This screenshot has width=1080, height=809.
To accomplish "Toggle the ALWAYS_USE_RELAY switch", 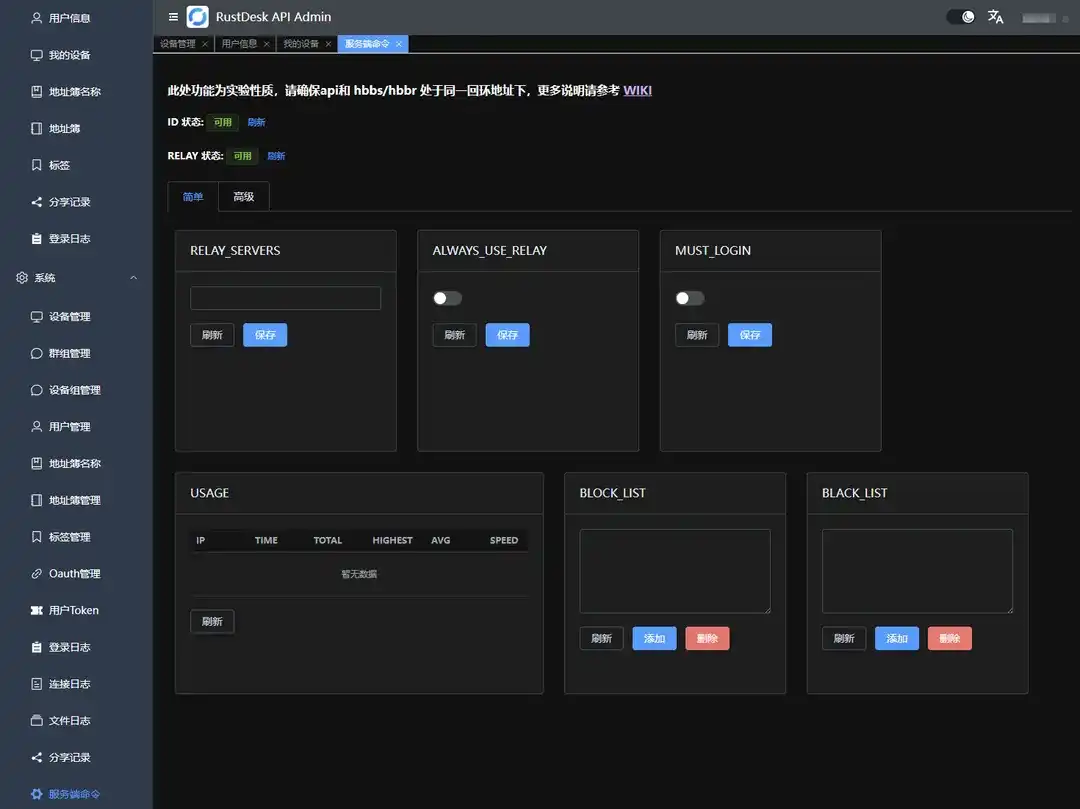I will coord(447,298).
